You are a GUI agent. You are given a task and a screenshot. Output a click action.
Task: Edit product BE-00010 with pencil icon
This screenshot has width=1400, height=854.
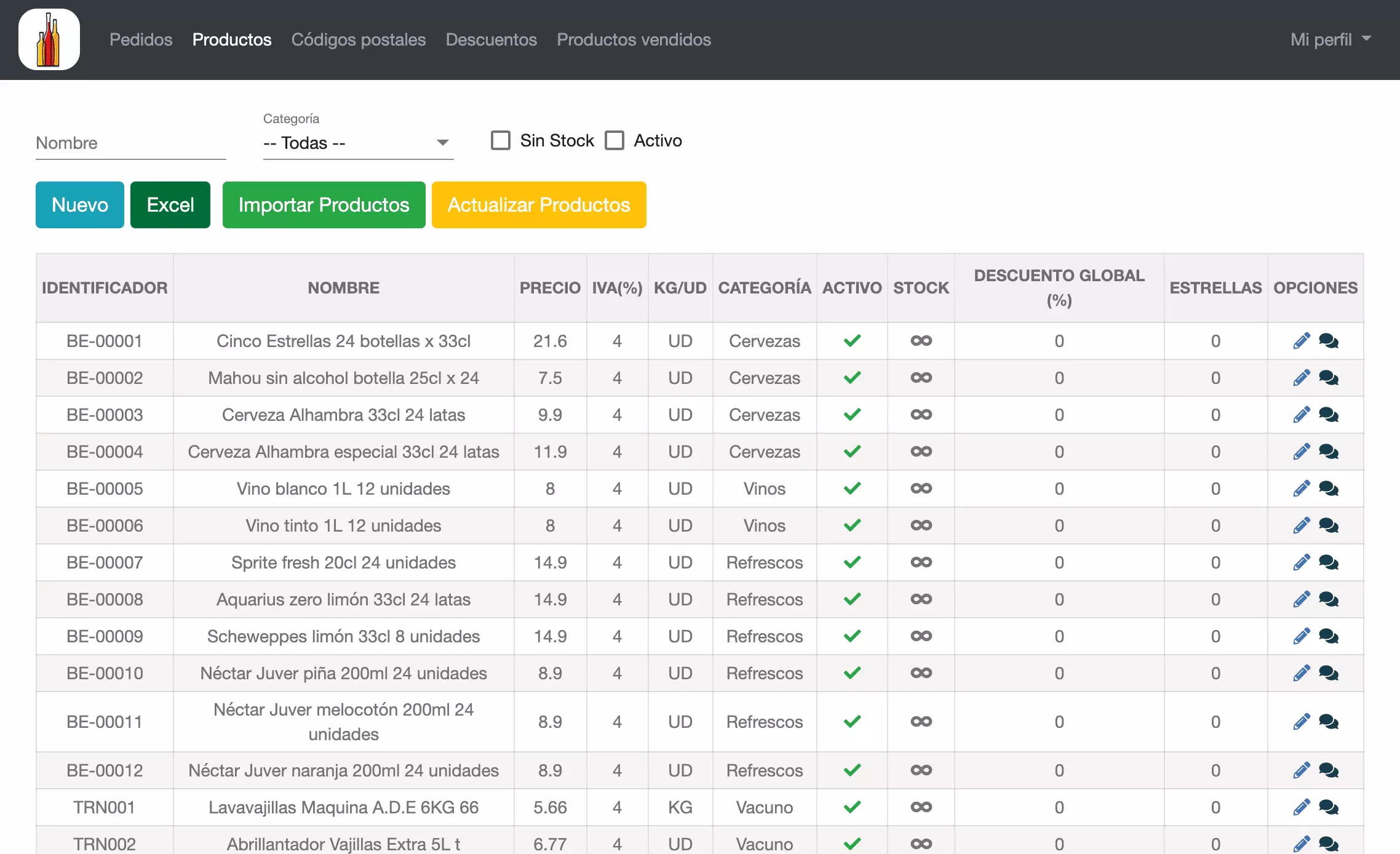point(1302,673)
